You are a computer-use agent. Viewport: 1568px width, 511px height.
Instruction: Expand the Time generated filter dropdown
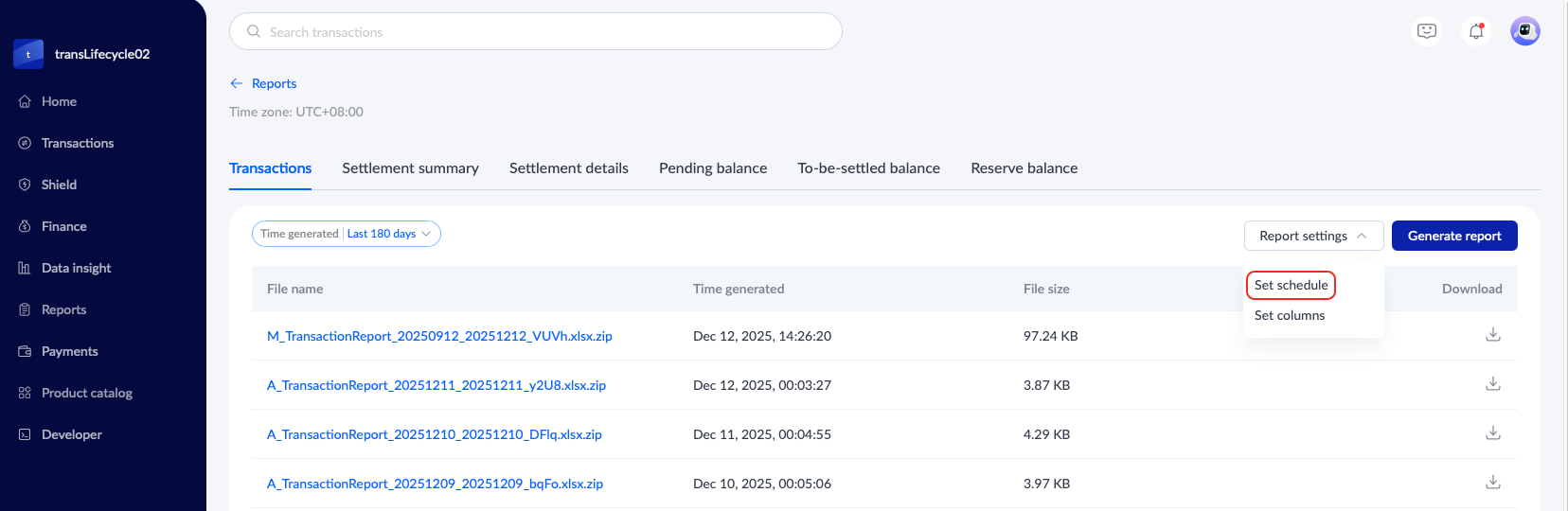pos(347,234)
